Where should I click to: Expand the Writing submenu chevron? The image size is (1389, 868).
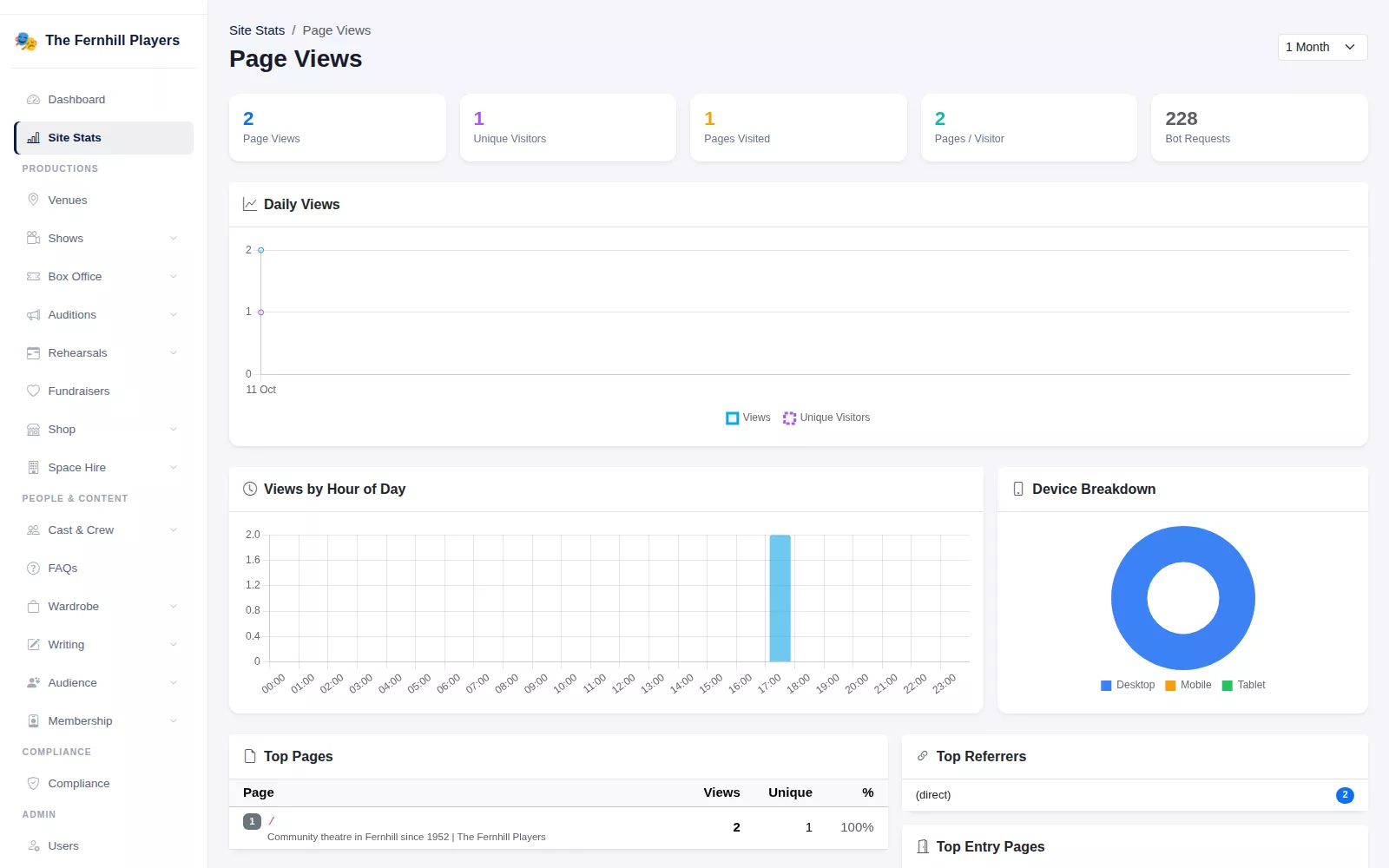point(174,645)
